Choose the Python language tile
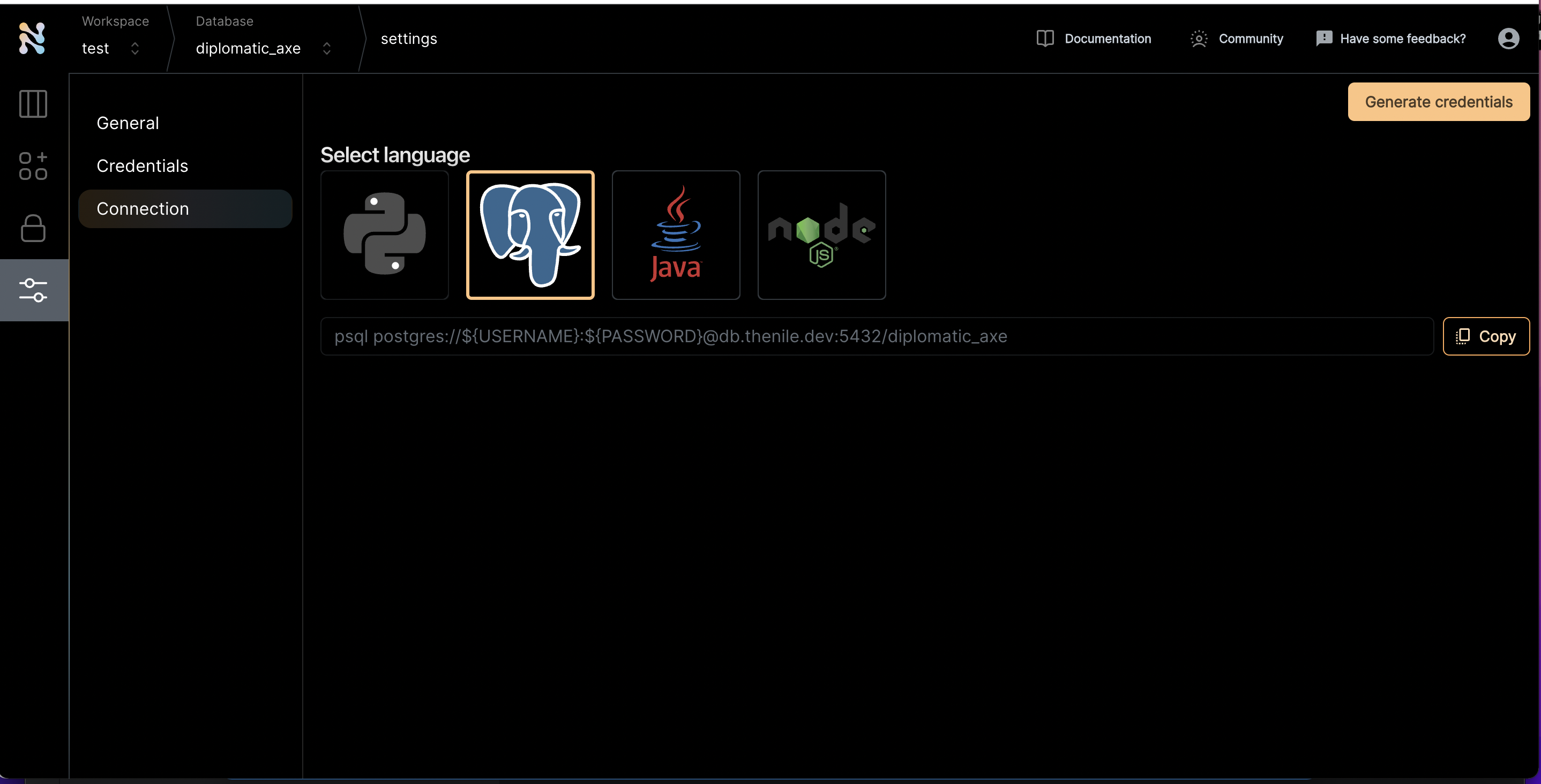 tap(385, 235)
